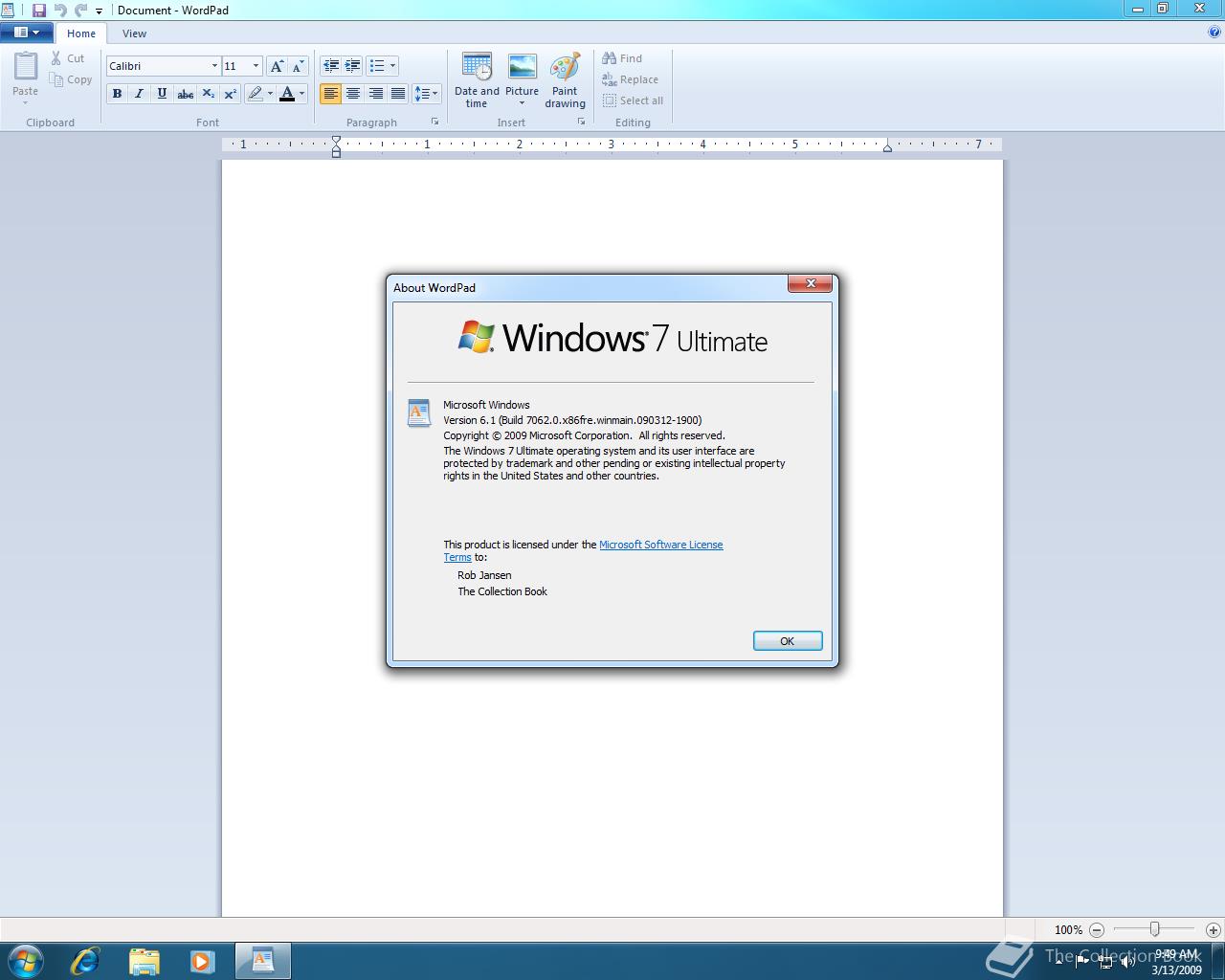Launch Internet Explorer from taskbar
Viewport: 1225px width, 980px height.
85,961
